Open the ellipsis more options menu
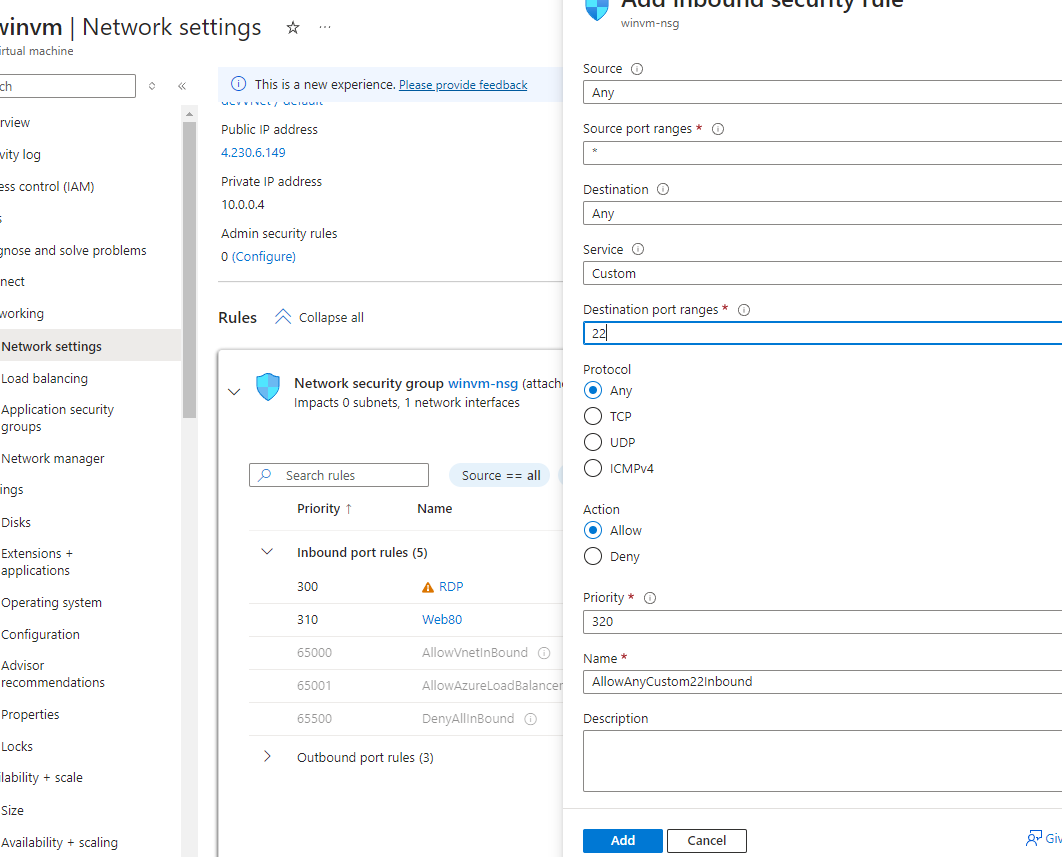 point(325,28)
